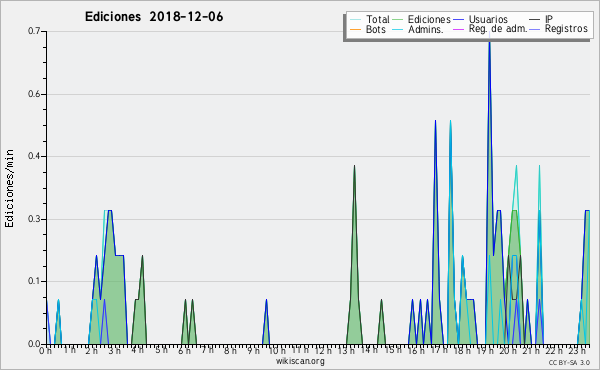Click the Total legend color line

[x=355, y=20]
